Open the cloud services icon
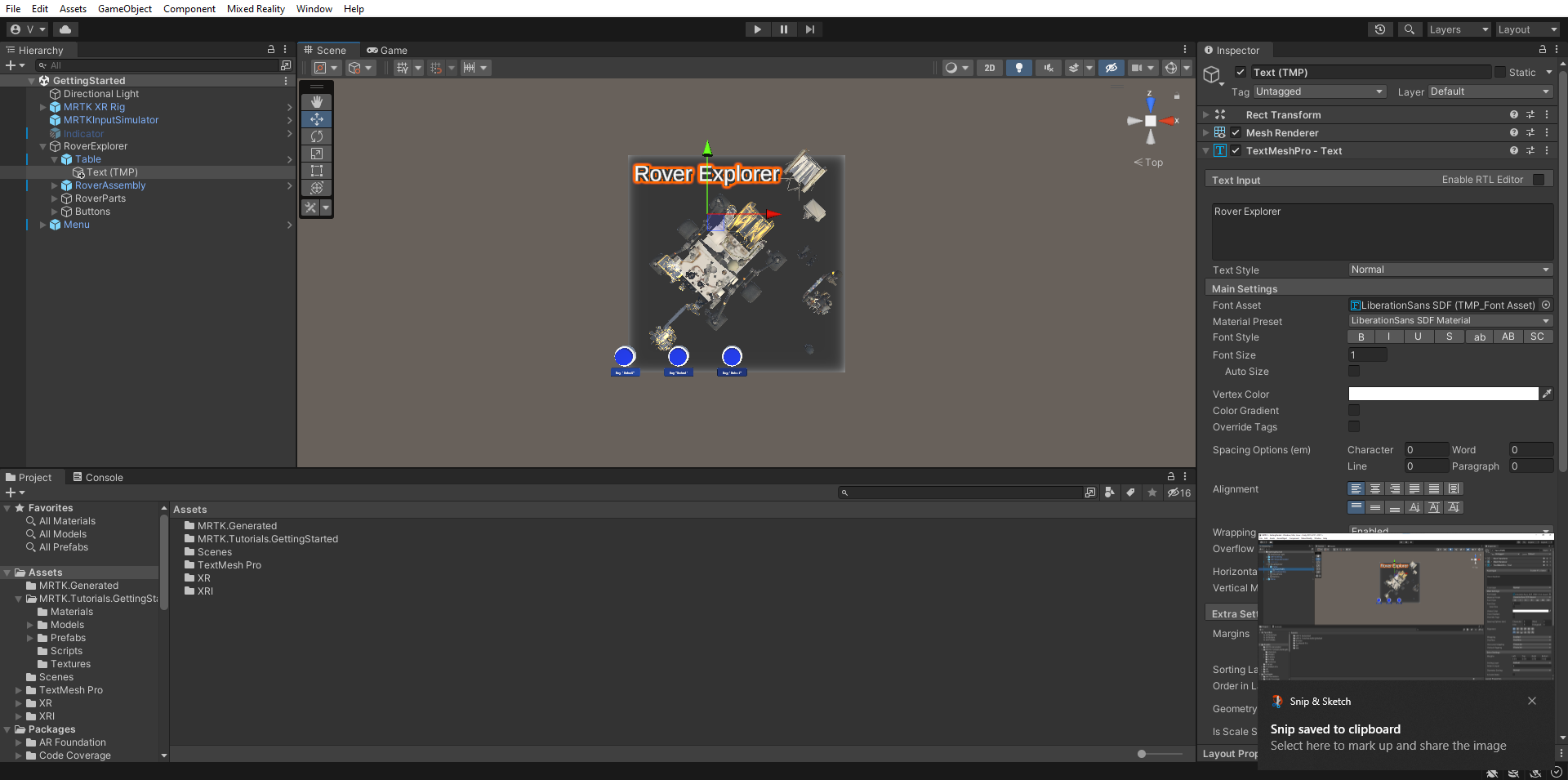Viewport: 1568px width, 780px height. (65, 29)
